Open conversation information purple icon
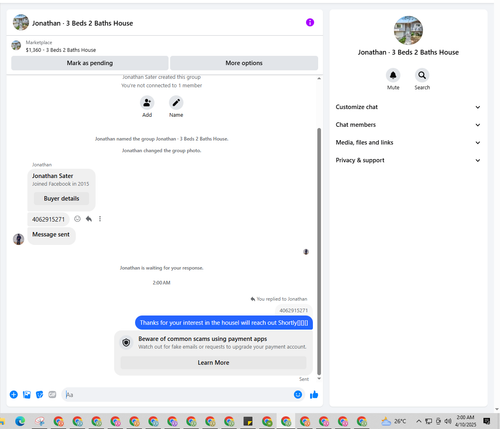Image resolution: width=500 pixels, height=429 pixels. (x=310, y=22)
